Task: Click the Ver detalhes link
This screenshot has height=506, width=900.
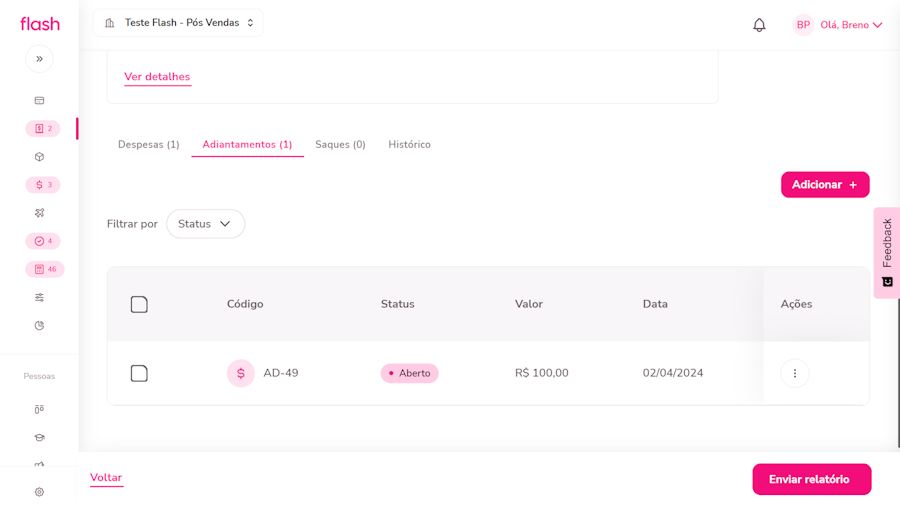Action: coord(157,77)
